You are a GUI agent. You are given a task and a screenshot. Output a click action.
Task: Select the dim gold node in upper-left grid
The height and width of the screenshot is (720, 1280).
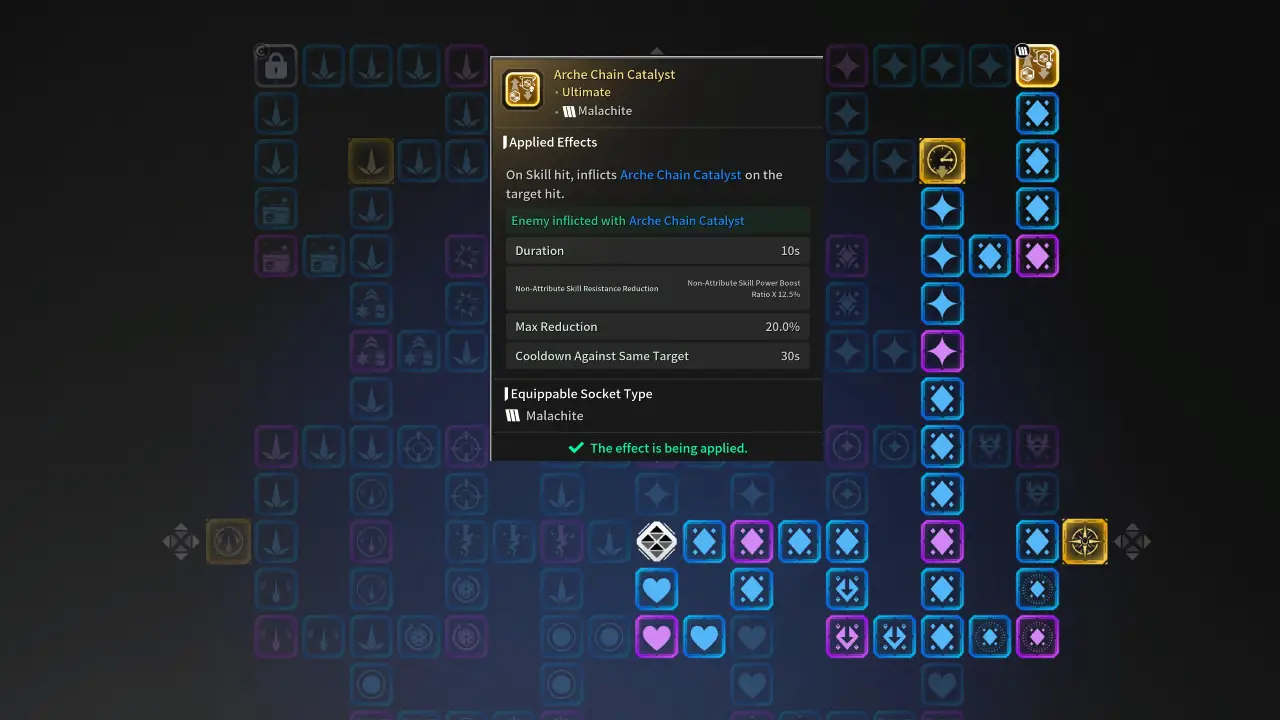[371, 161]
